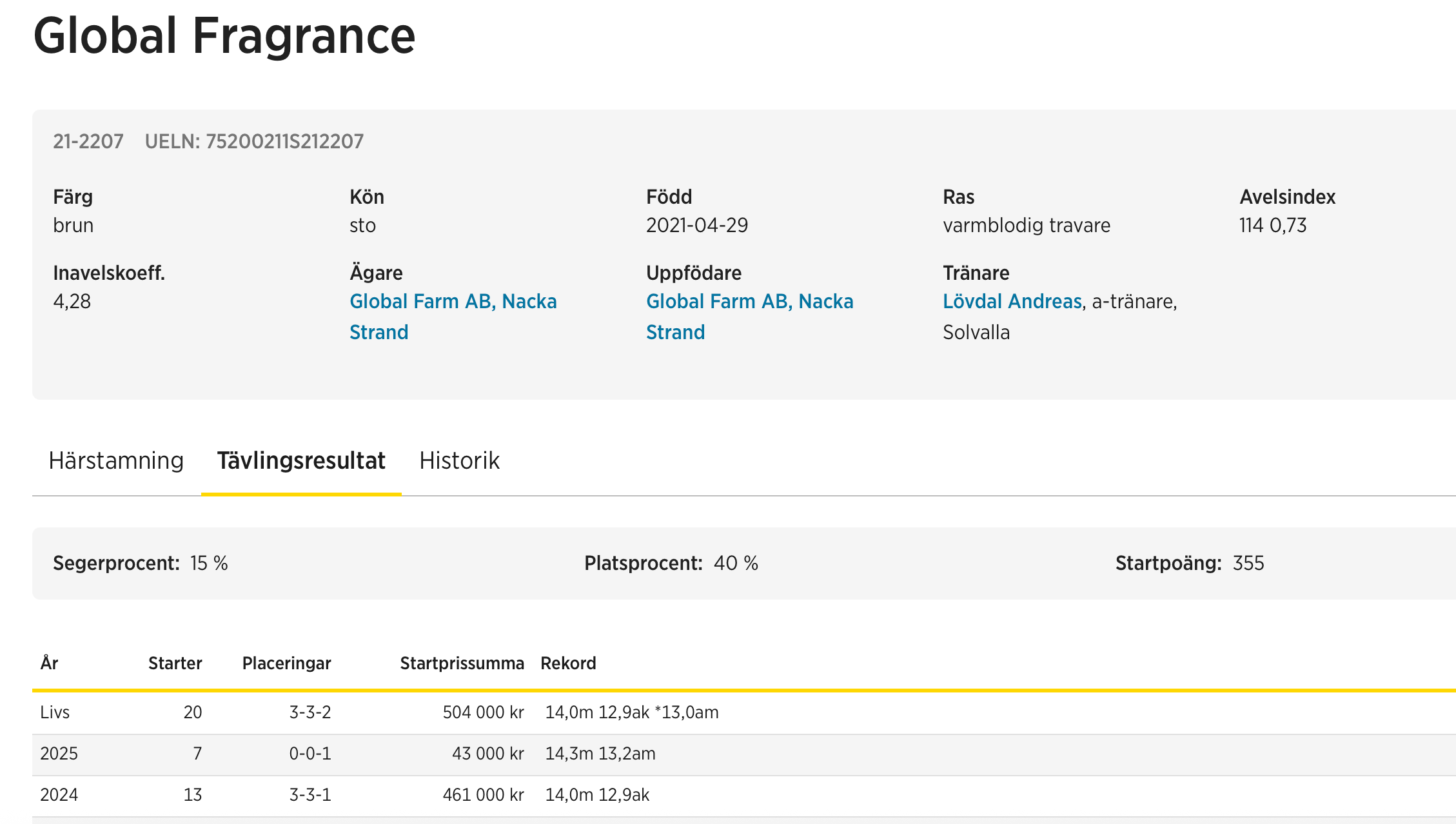Click 2024 prize sum 461 000 kr
The image size is (1456, 824).
click(483, 795)
